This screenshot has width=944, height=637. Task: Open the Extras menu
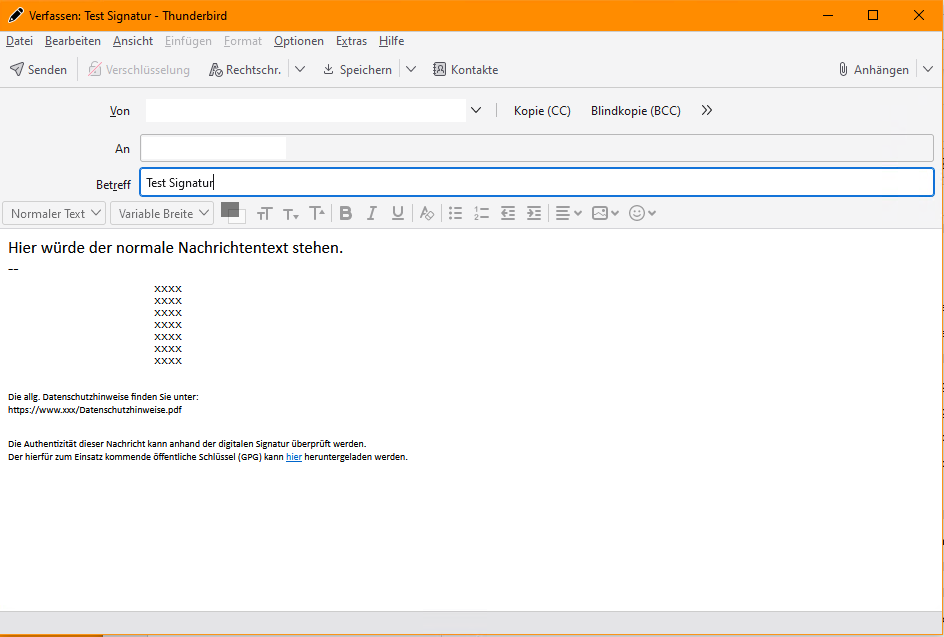click(351, 41)
